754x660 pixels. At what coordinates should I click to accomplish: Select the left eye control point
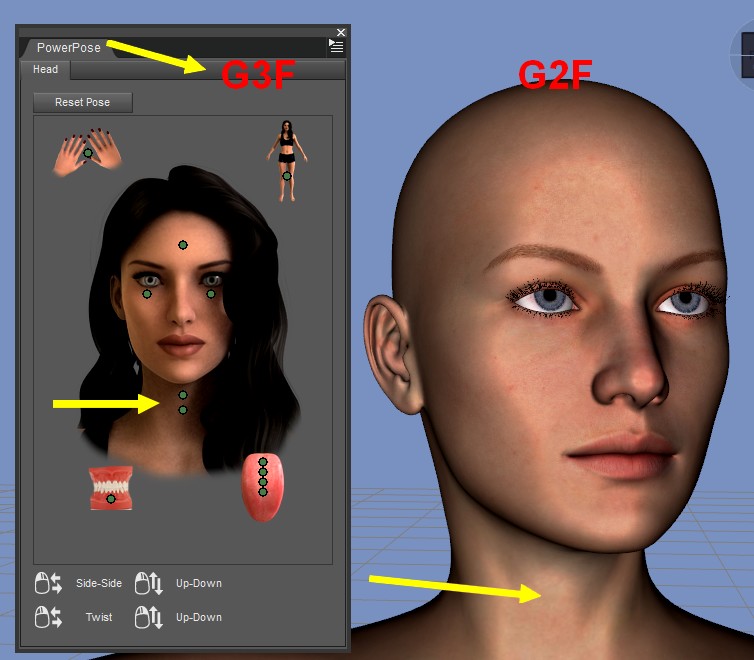(x=147, y=294)
